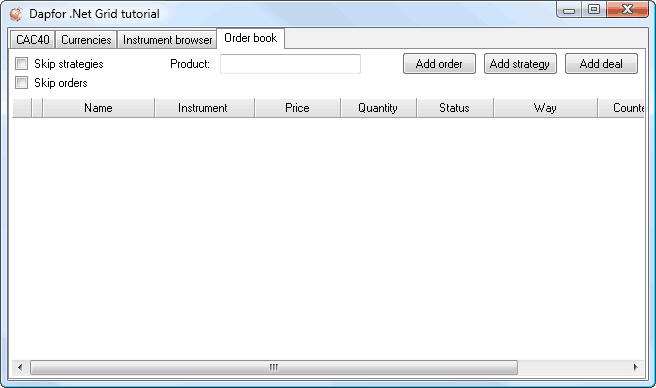Sort by the Instrument column header
Screen dimensions: 656x388
[x=204, y=108]
